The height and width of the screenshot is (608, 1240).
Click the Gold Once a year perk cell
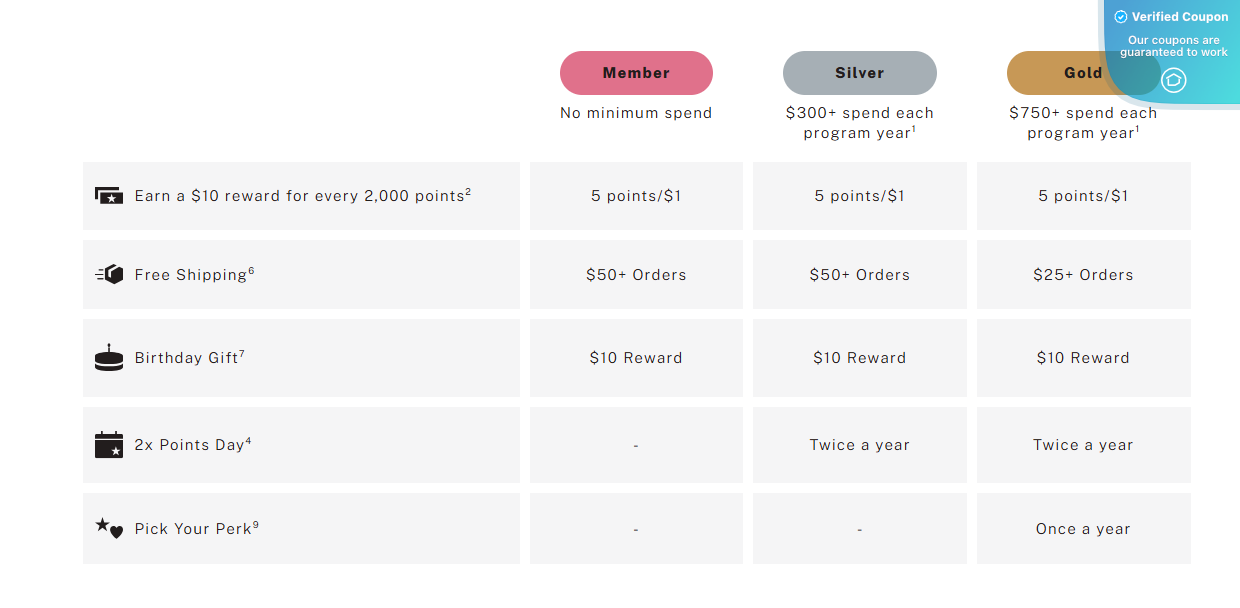[1083, 529]
